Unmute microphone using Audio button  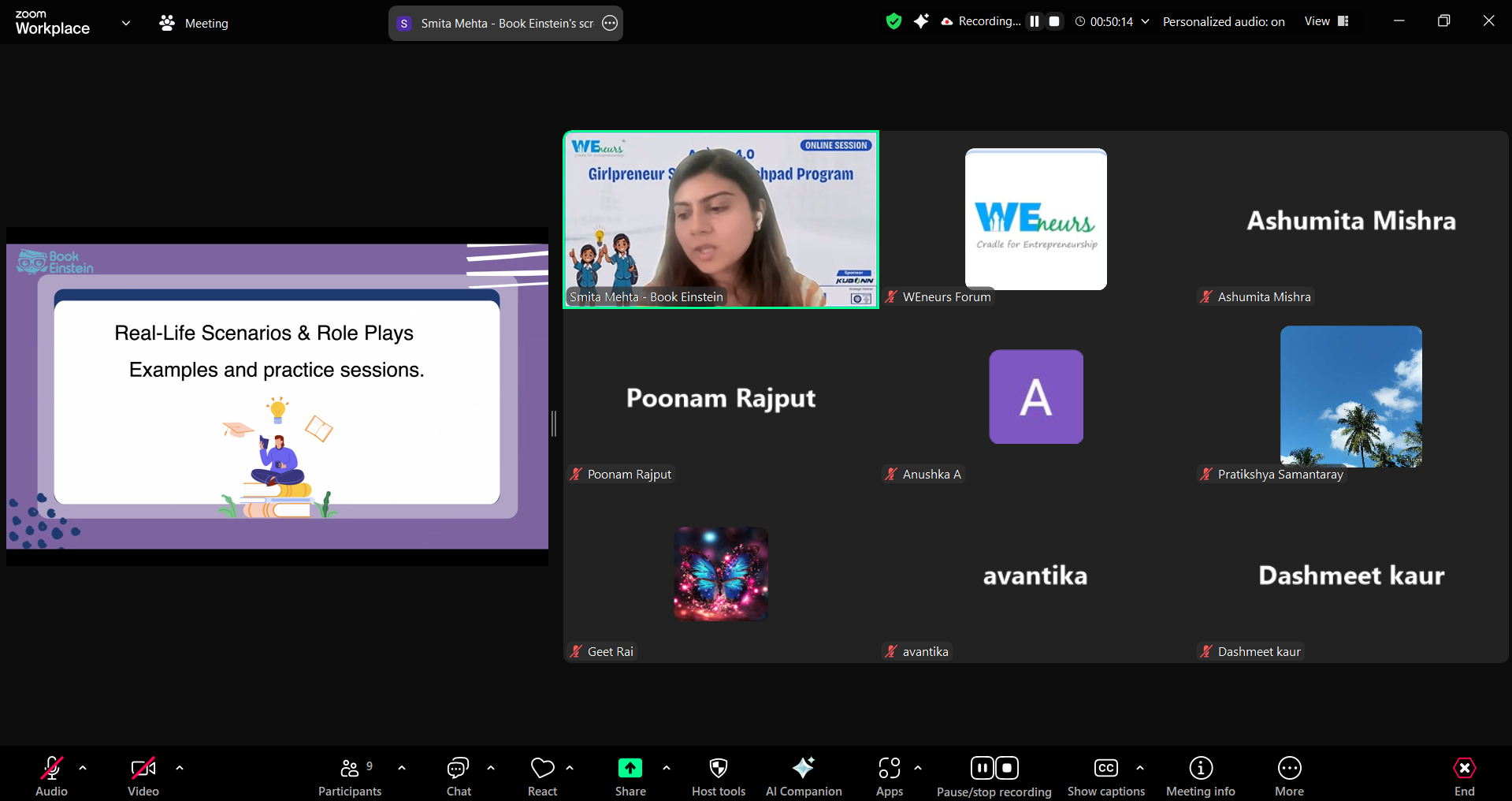click(x=51, y=777)
